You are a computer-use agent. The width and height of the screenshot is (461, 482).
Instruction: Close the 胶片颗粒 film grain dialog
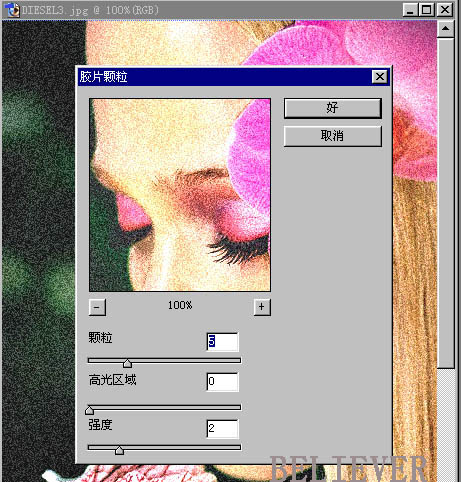coord(379,77)
